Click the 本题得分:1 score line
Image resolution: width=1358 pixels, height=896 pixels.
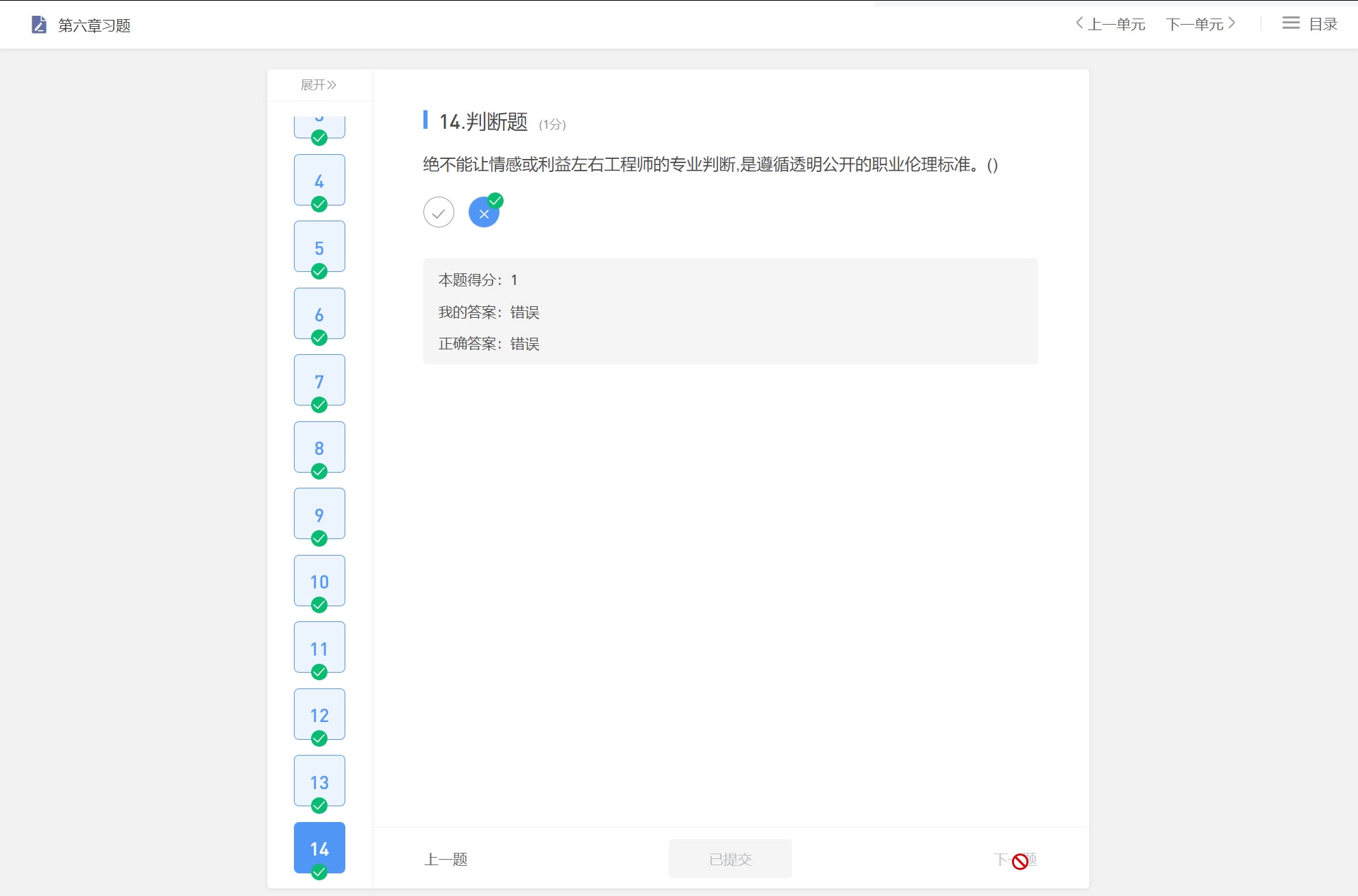coord(478,280)
